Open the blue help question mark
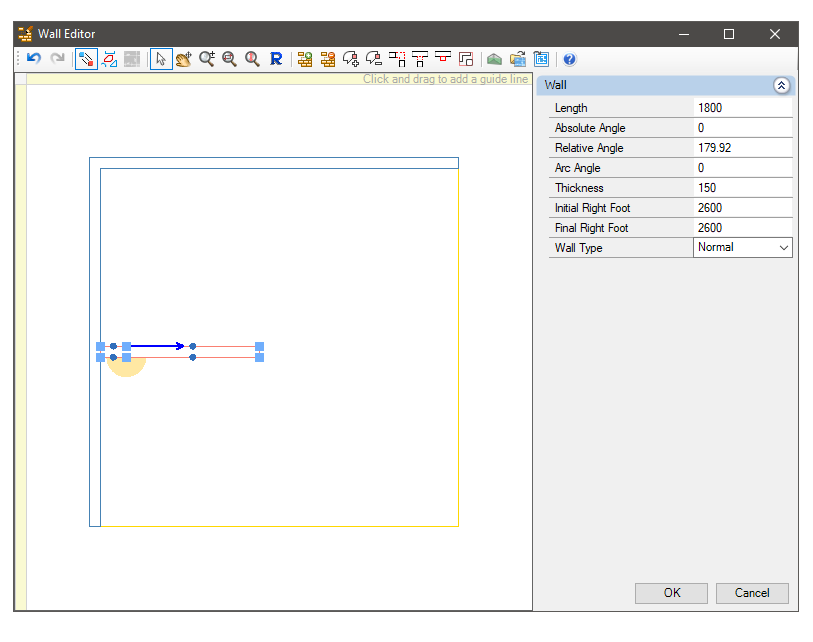 pyautogui.click(x=569, y=59)
